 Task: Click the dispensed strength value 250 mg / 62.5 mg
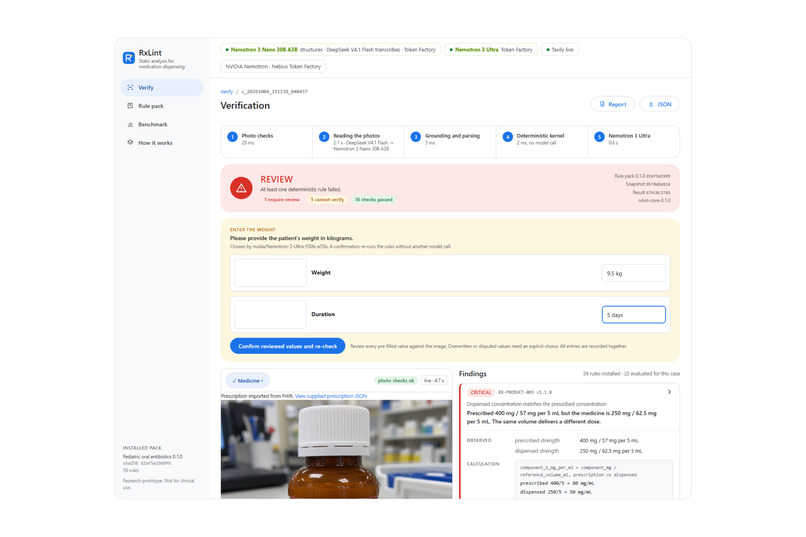(611, 451)
